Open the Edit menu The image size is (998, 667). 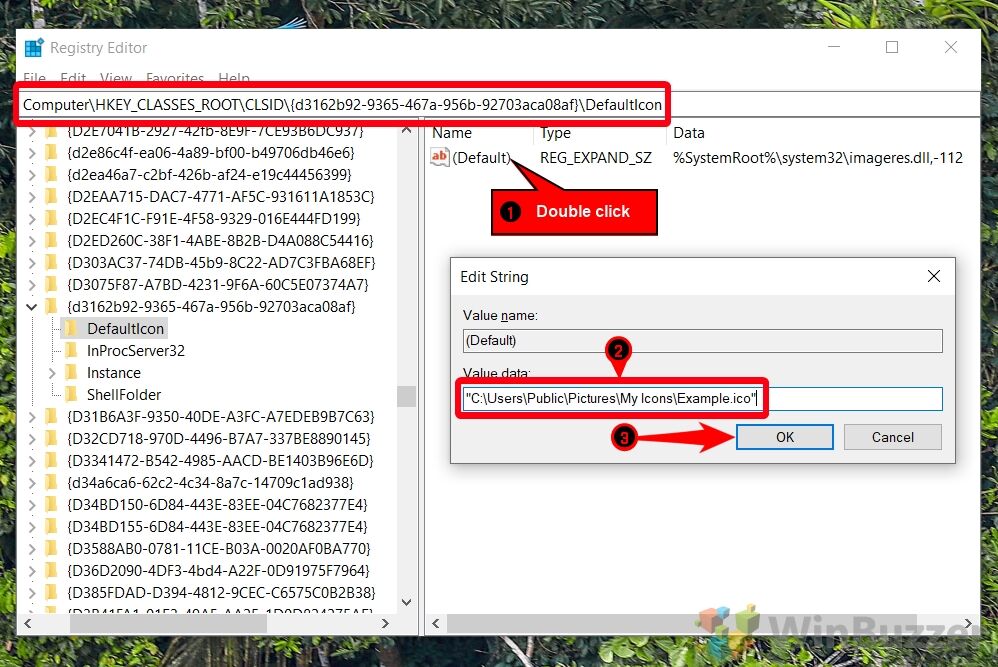pos(73,78)
